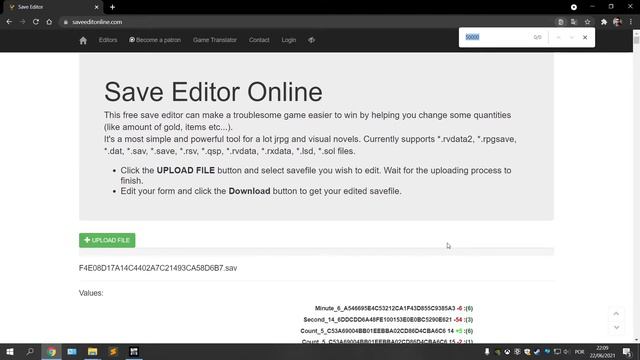Open the Windows Start menu
The image size is (640, 360).
[x=10, y=352]
